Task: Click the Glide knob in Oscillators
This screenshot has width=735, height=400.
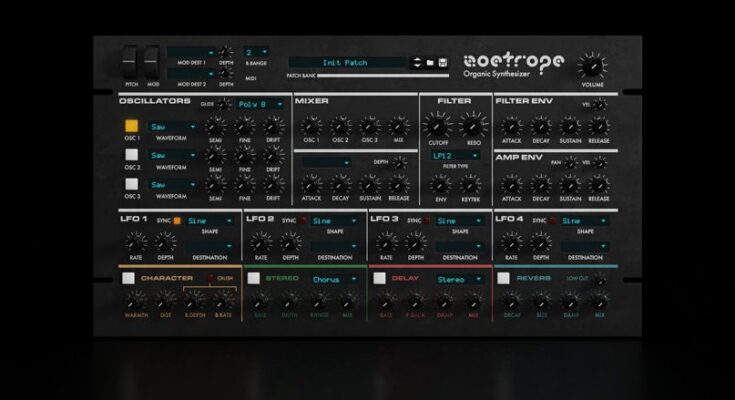Action: point(226,103)
